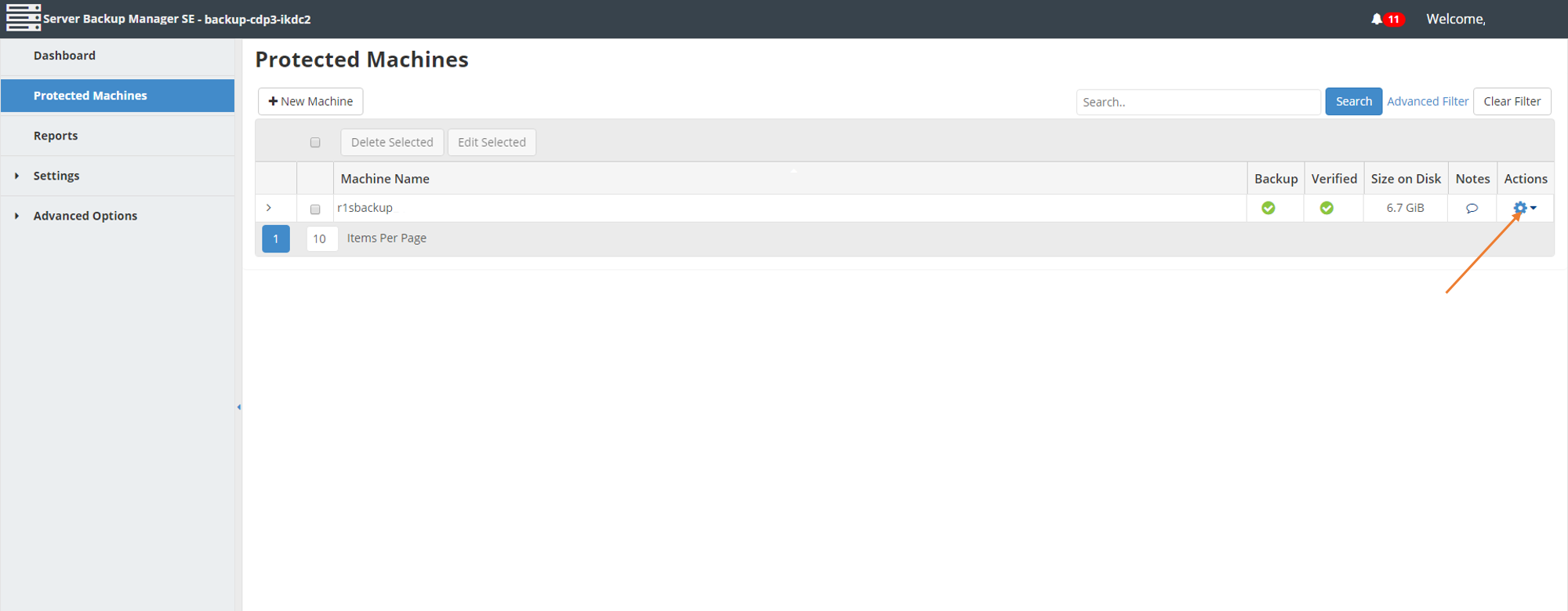Expand the r1sbackup row details
The width and height of the screenshot is (1568, 611).
point(269,208)
